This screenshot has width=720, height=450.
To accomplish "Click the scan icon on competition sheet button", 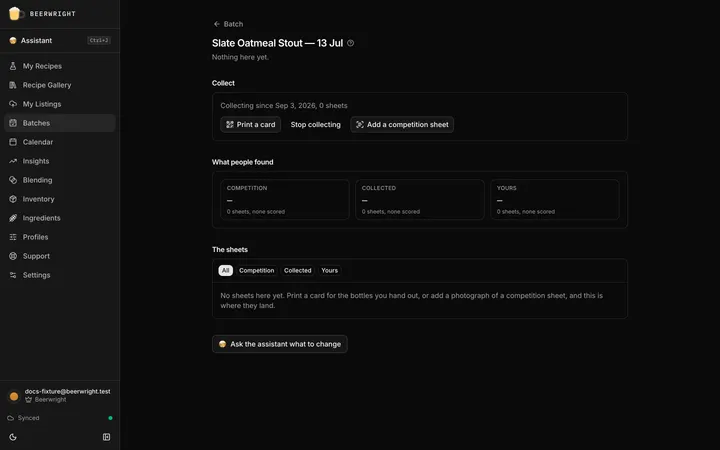I will [x=360, y=124].
